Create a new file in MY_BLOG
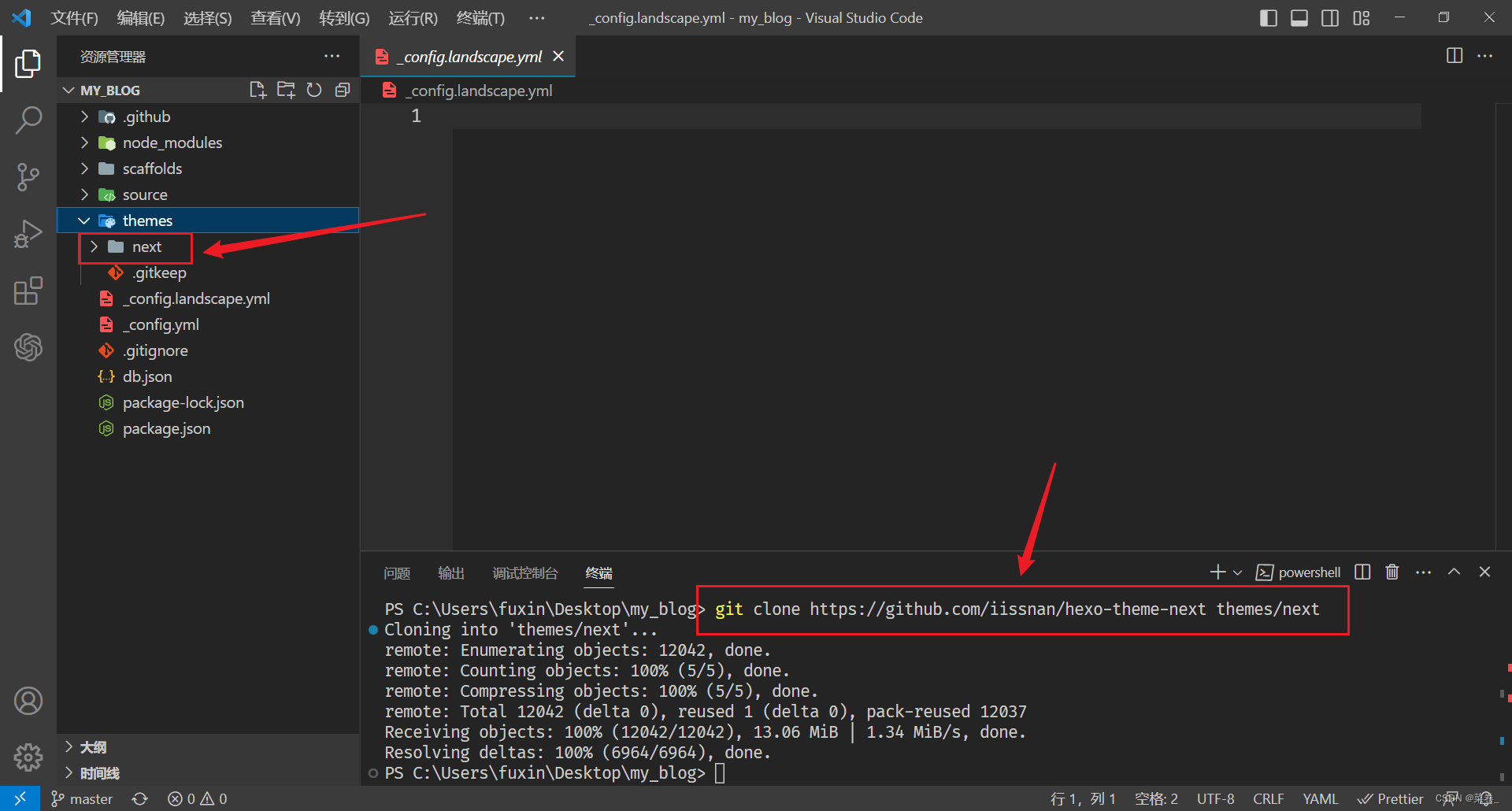Screen dimensions: 1512x811 tap(258, 90)
